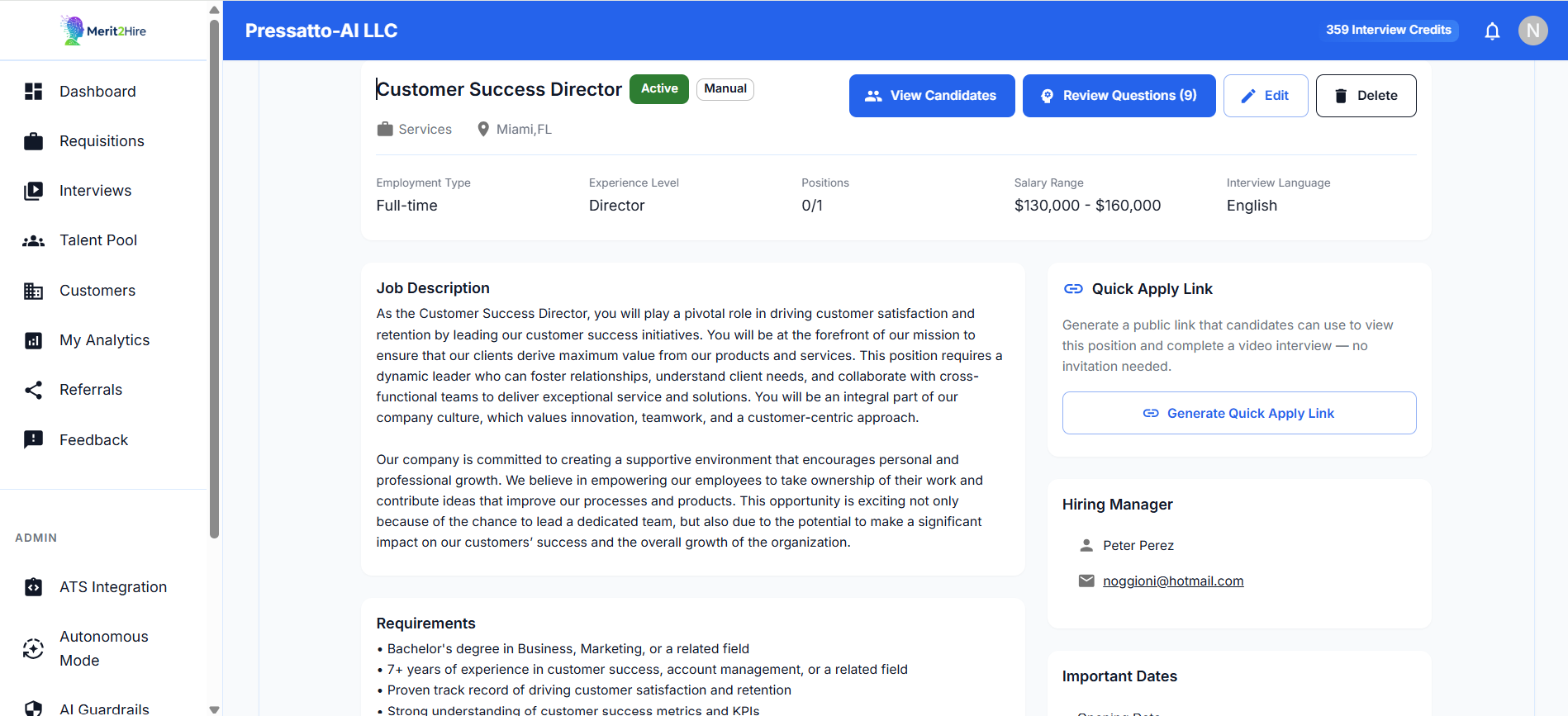
Task: Click the Merit2Hire logo
Action: click(x=103, y=31)
